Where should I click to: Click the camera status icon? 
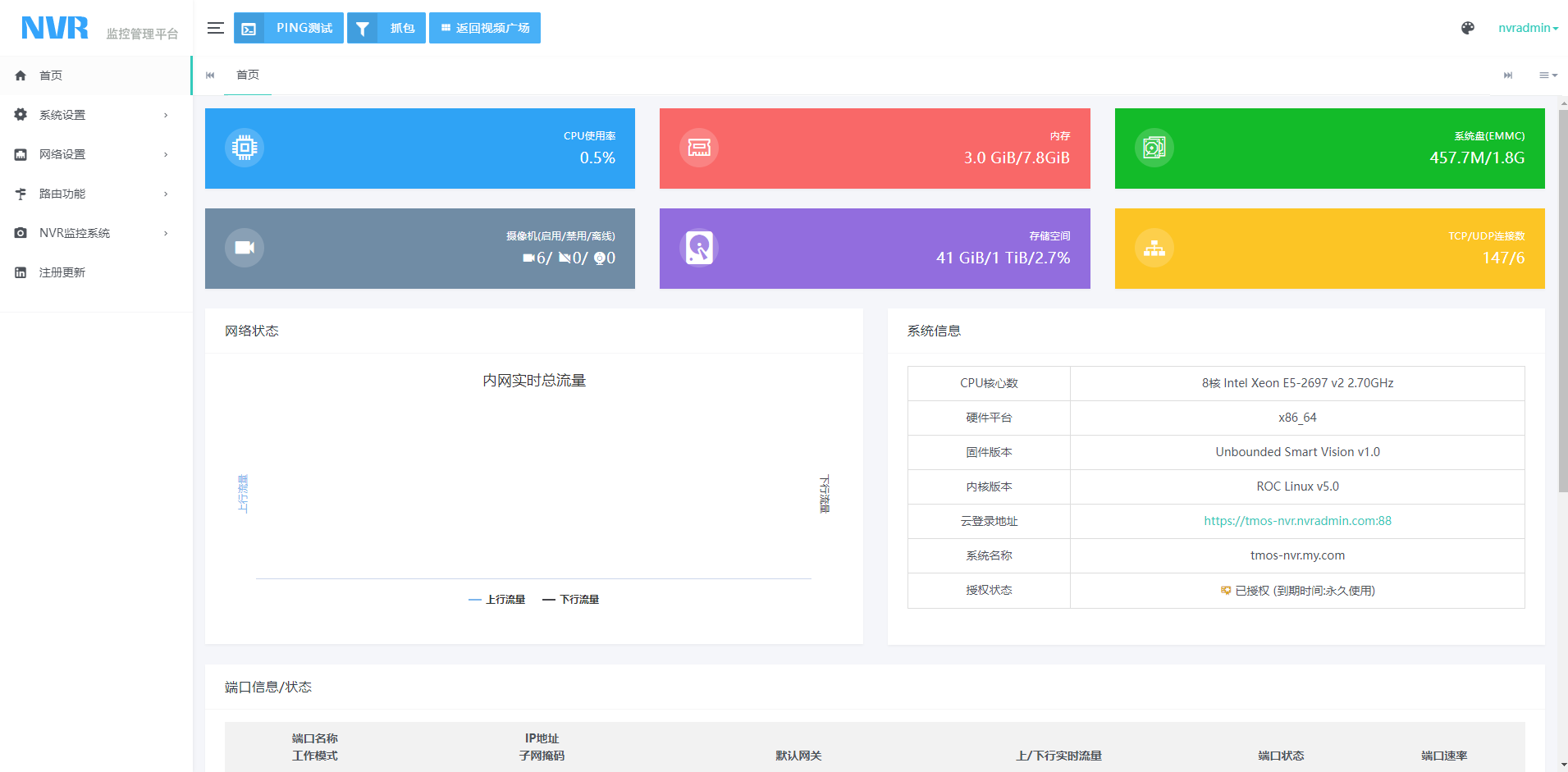click(x=245, y=248)
